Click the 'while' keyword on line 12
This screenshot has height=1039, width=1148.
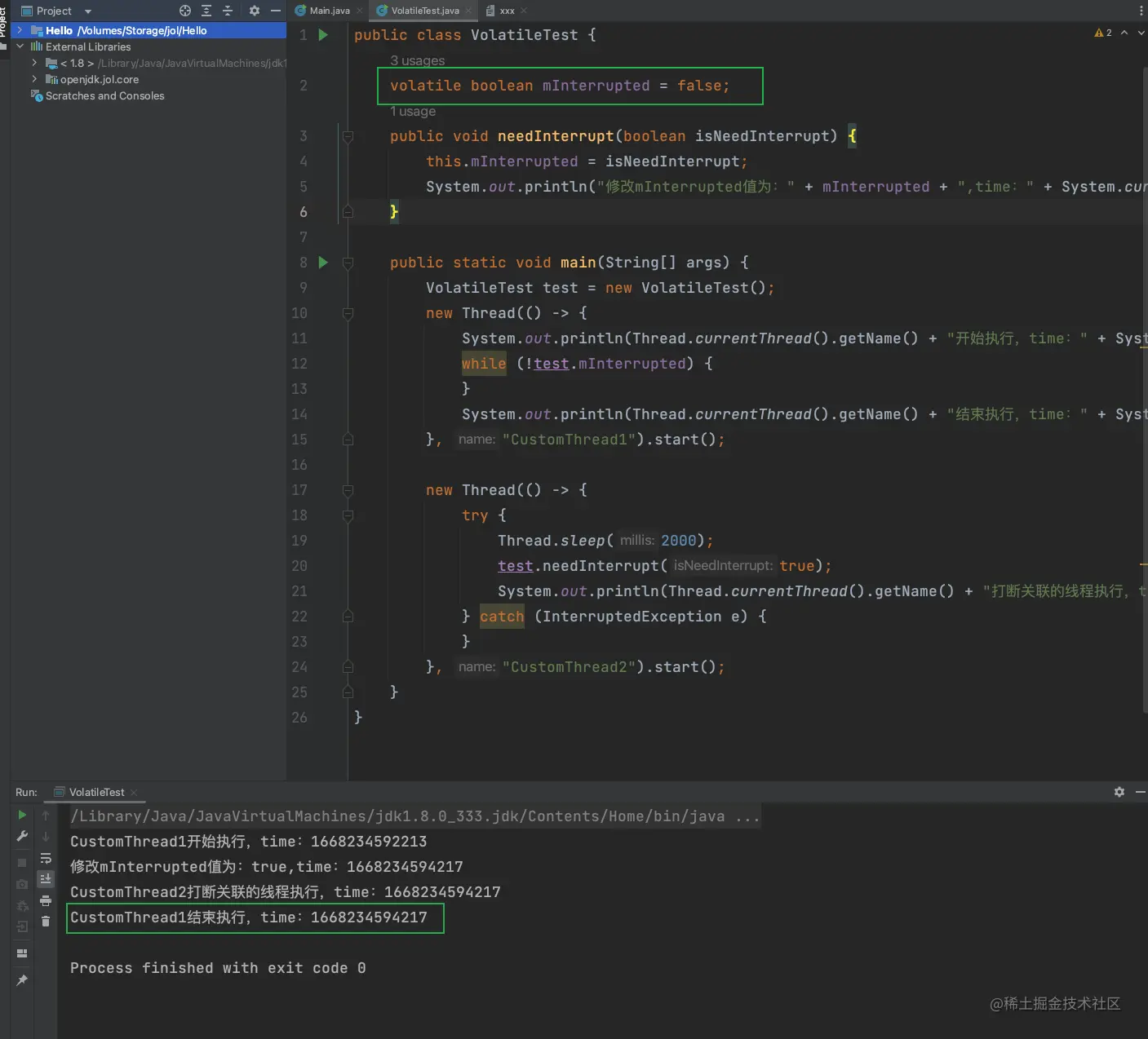(x=484, y=364)
